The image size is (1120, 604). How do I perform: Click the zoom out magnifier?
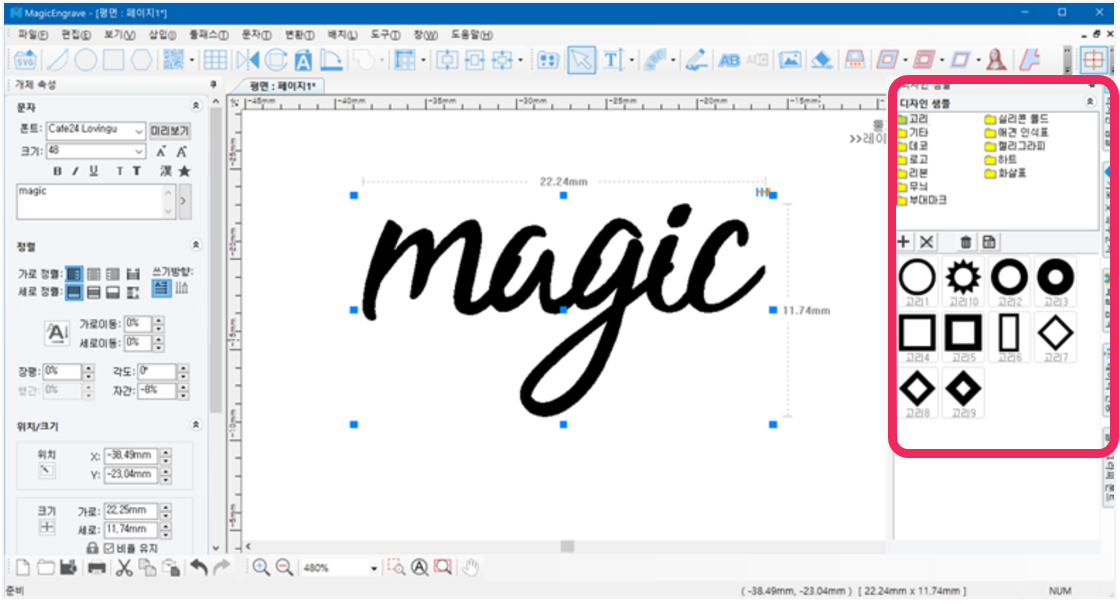(284, 568)
